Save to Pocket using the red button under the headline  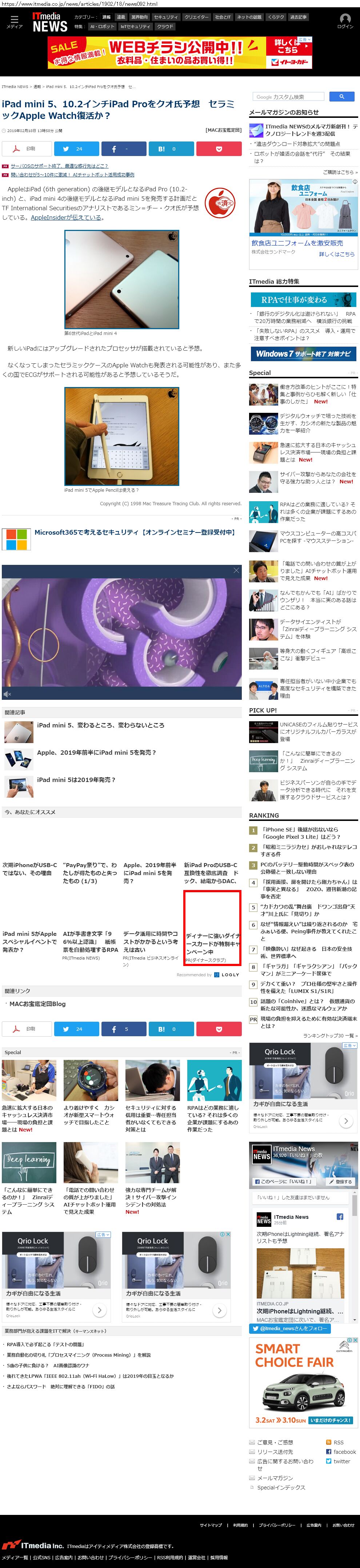click(x=219, y=148)
